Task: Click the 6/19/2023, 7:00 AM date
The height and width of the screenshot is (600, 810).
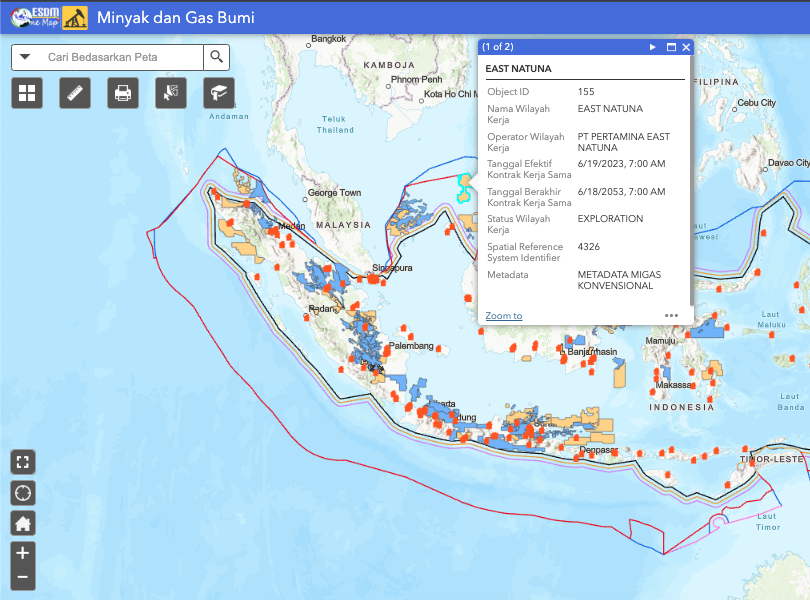Action: [x=621, y=164]
